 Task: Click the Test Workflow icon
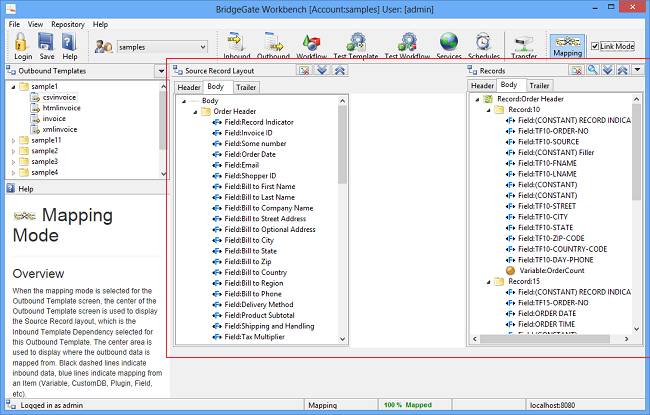click(407, 46)
